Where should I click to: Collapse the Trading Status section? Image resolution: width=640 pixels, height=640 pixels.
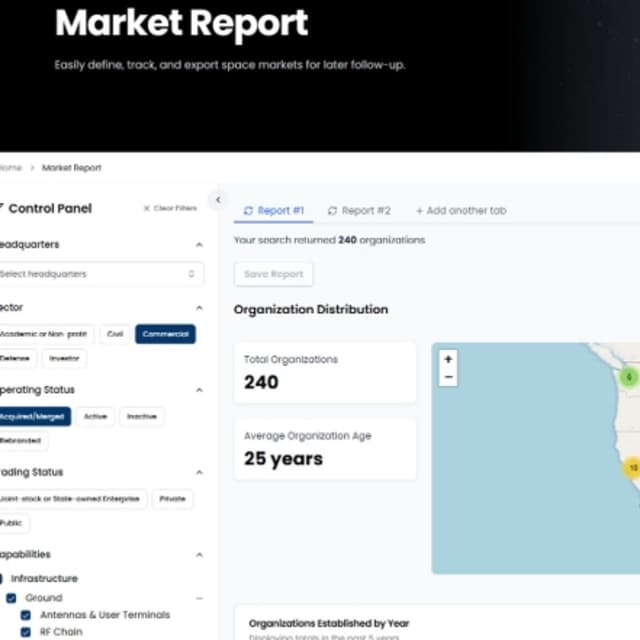(x=199, y=472)
